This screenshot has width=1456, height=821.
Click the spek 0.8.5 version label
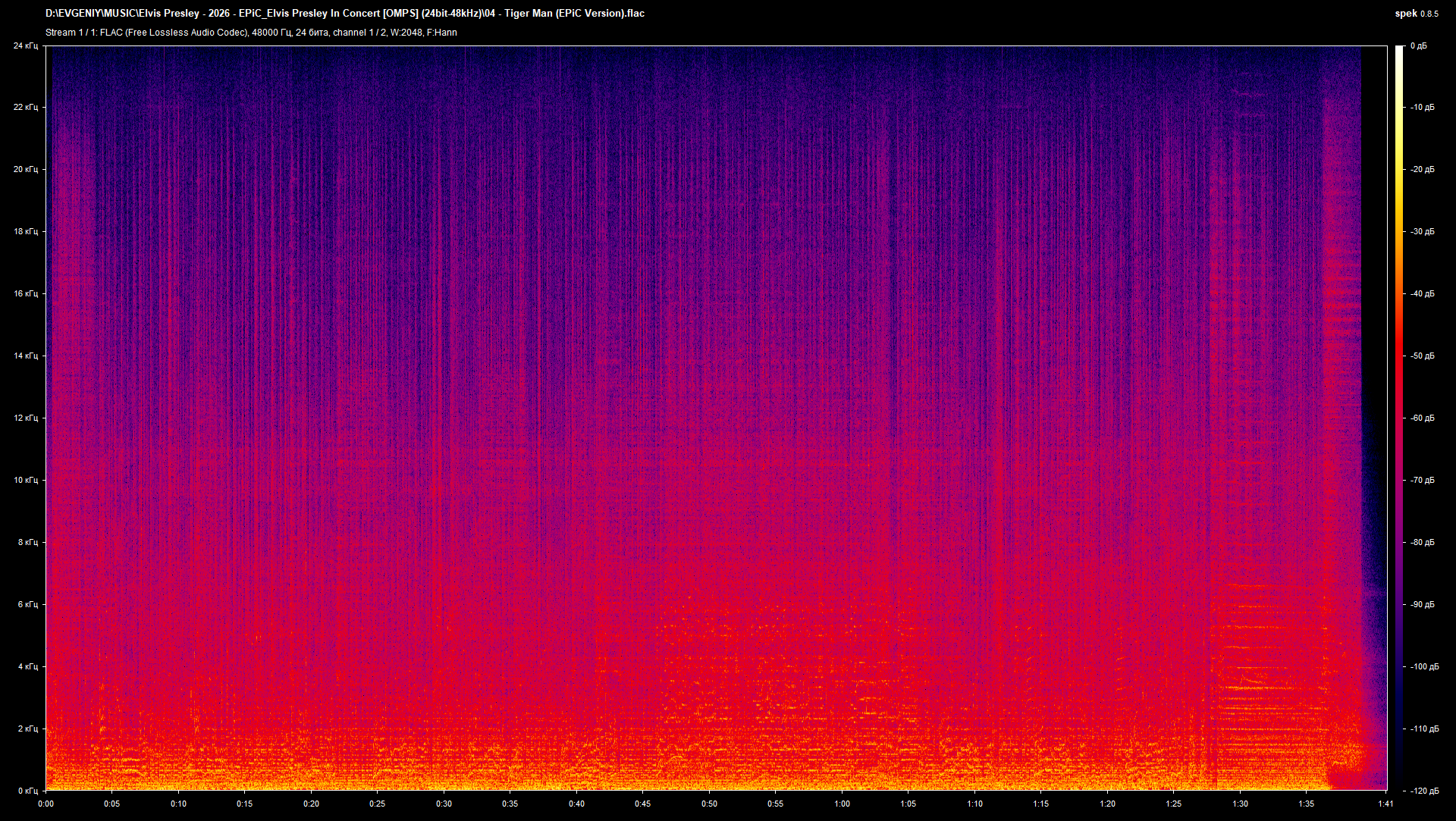(1417, 13)
